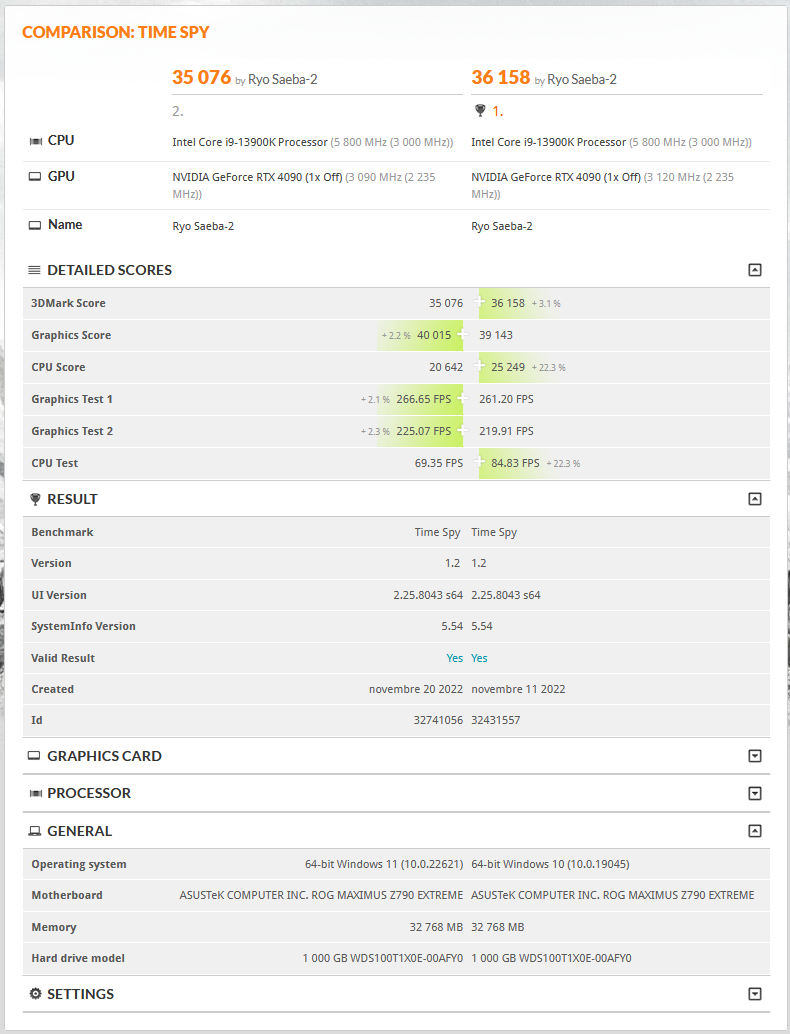The height and width of the screenshot is (1034, 790).
Task: Click the Result section trophy icon
Action: click(35, 499)
